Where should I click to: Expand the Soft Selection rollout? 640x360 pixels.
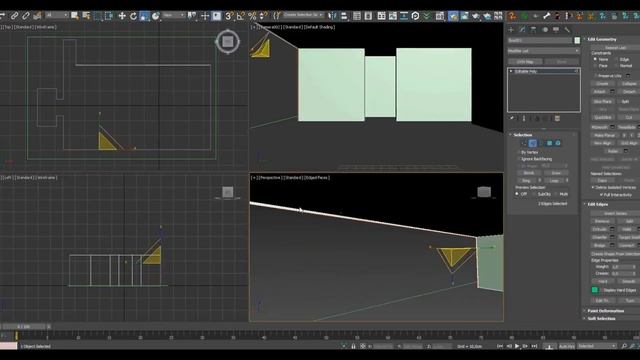(600, 318)
